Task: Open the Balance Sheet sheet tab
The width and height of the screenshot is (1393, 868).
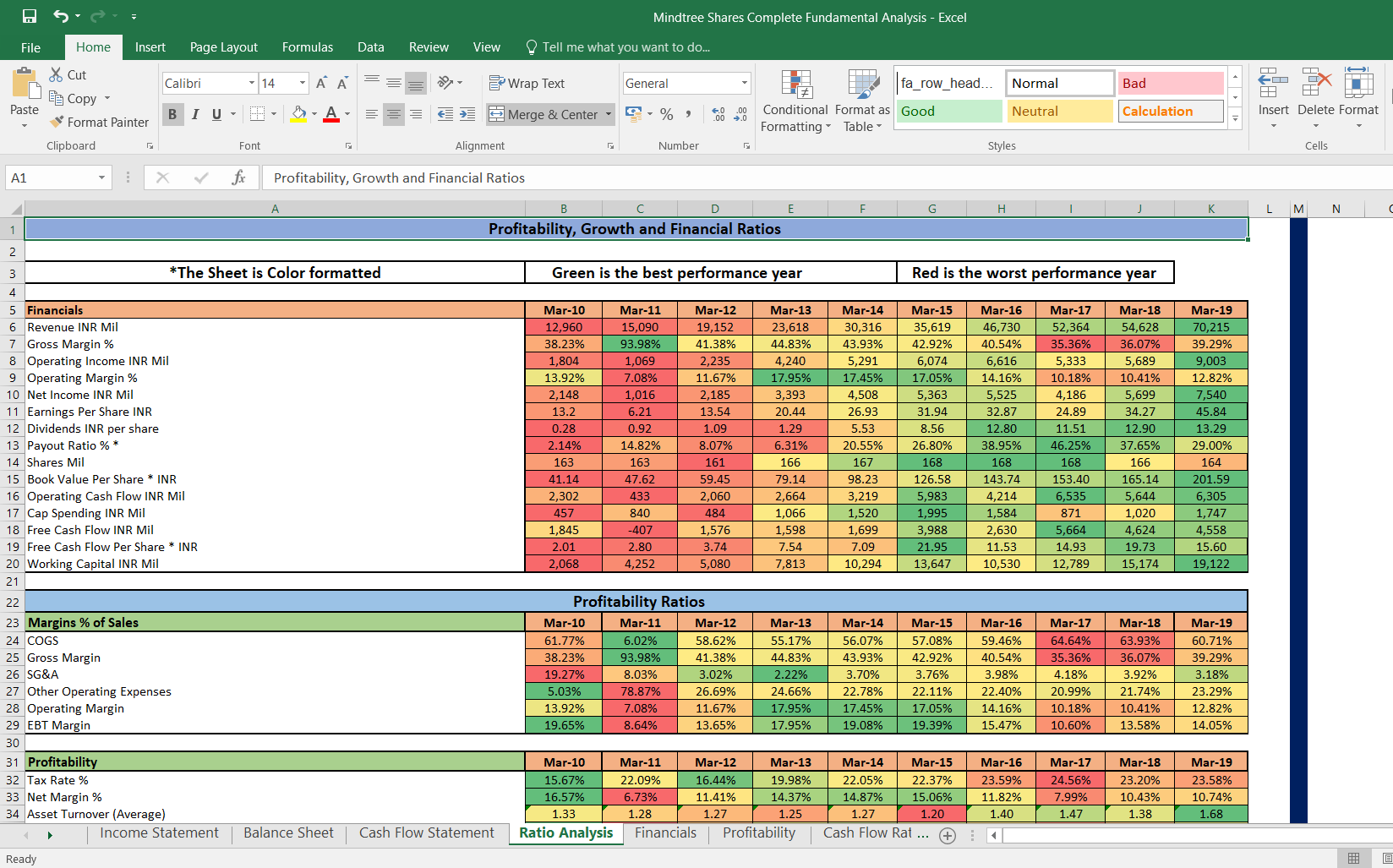Action: click(288, 833)
